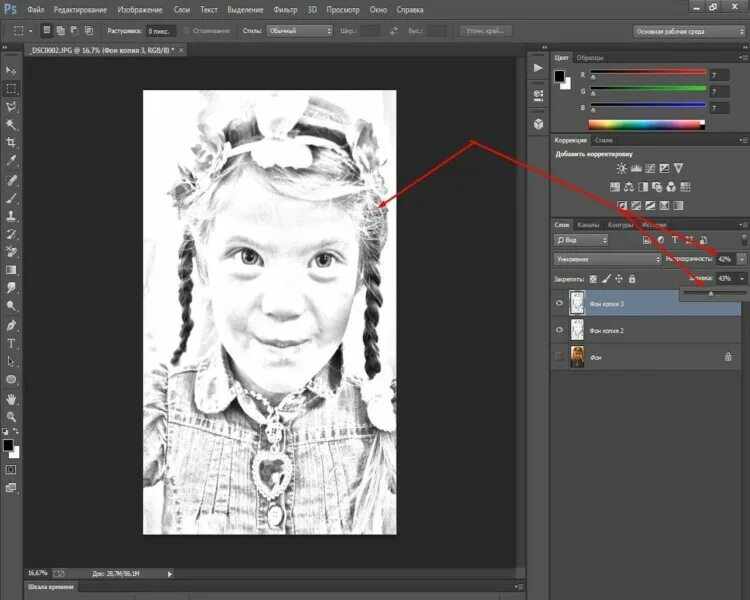Select the Move tool
The height and width of the screenshot is (600, 750).
tap(11, 70)
